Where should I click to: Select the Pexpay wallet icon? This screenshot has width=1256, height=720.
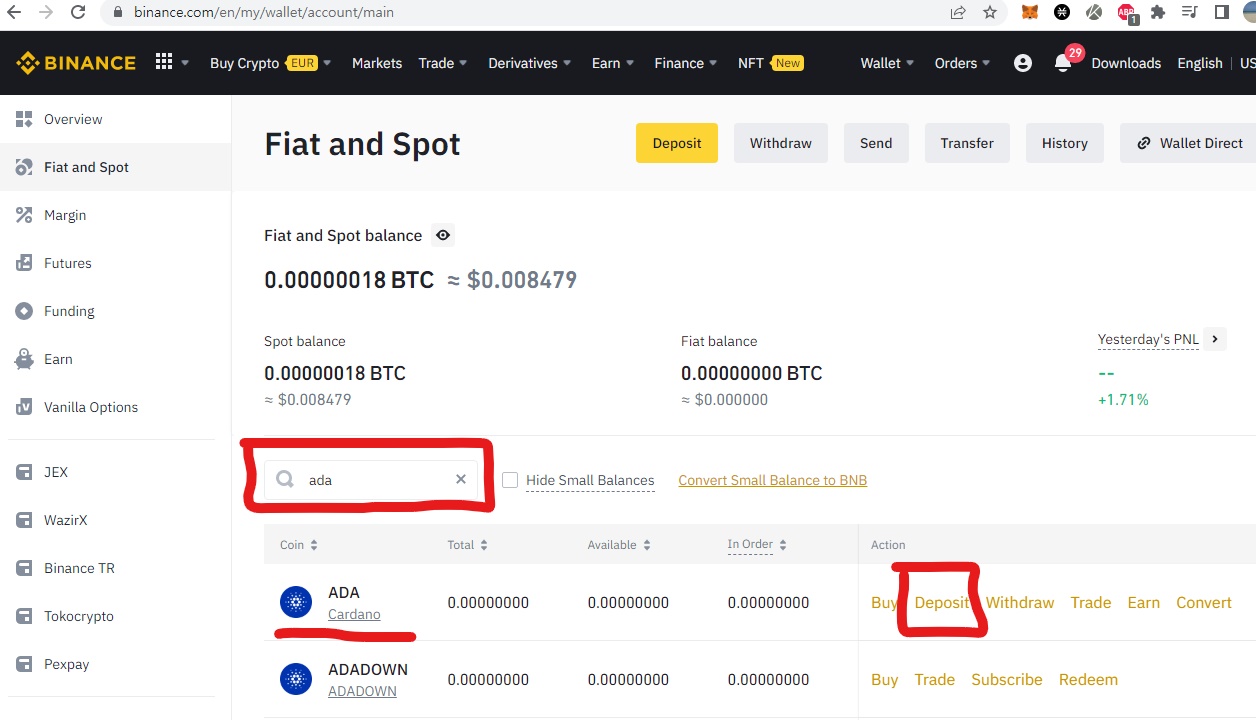tap(24, 664)
